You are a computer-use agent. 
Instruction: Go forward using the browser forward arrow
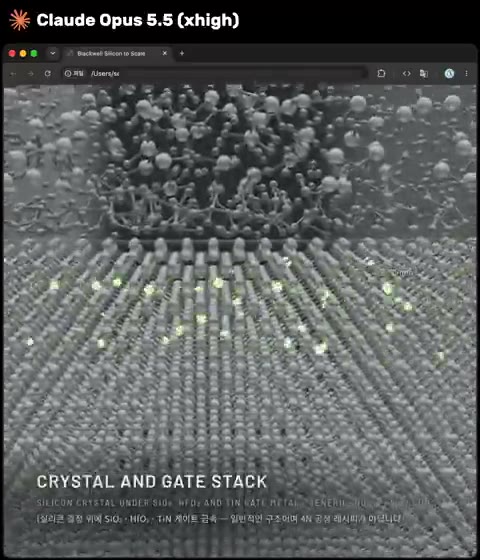[x=31, y=74]
